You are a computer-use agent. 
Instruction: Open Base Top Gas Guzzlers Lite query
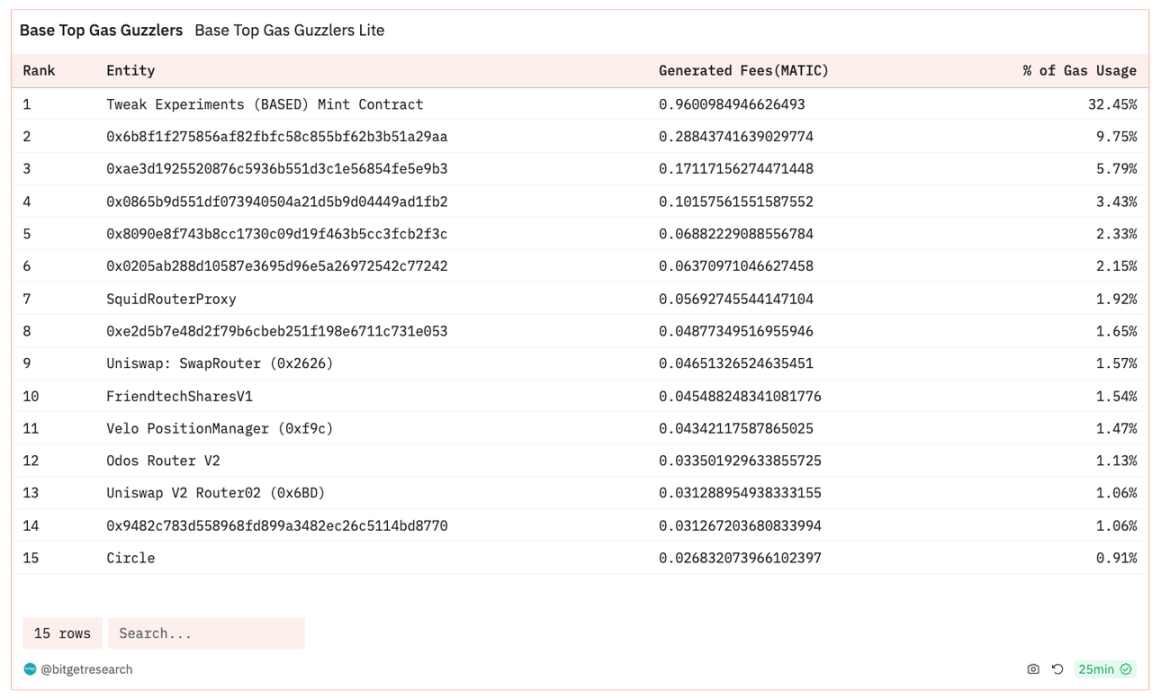coord(289,31)
